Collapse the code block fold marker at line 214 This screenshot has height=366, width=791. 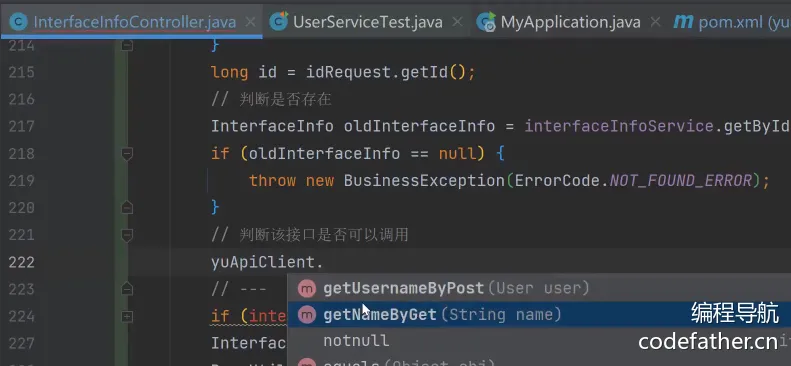tap(127, 45)
